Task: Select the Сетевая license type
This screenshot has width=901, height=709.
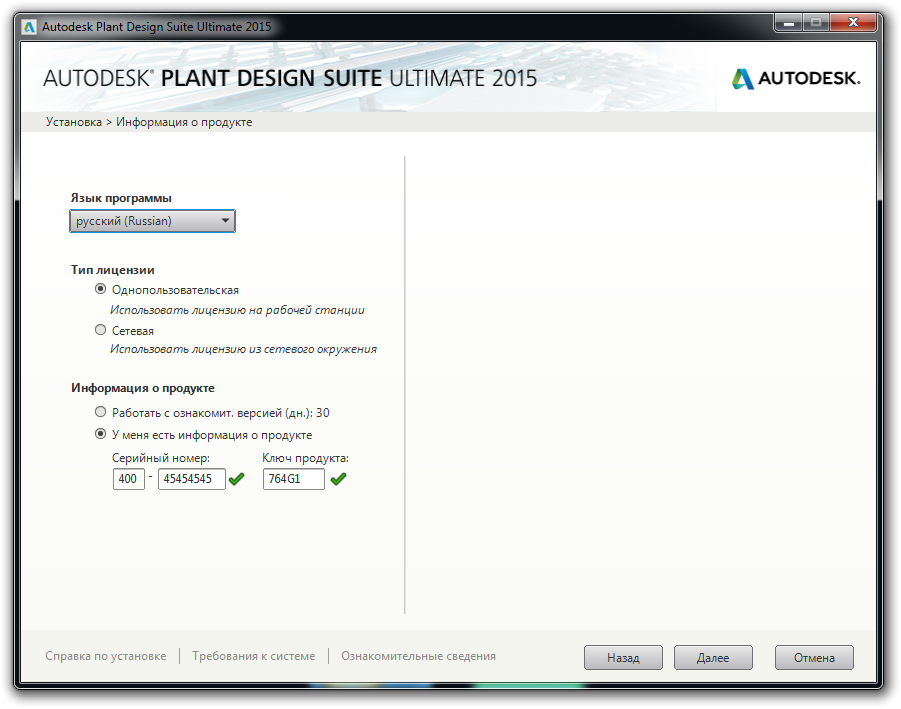Action: click(101, 330)
